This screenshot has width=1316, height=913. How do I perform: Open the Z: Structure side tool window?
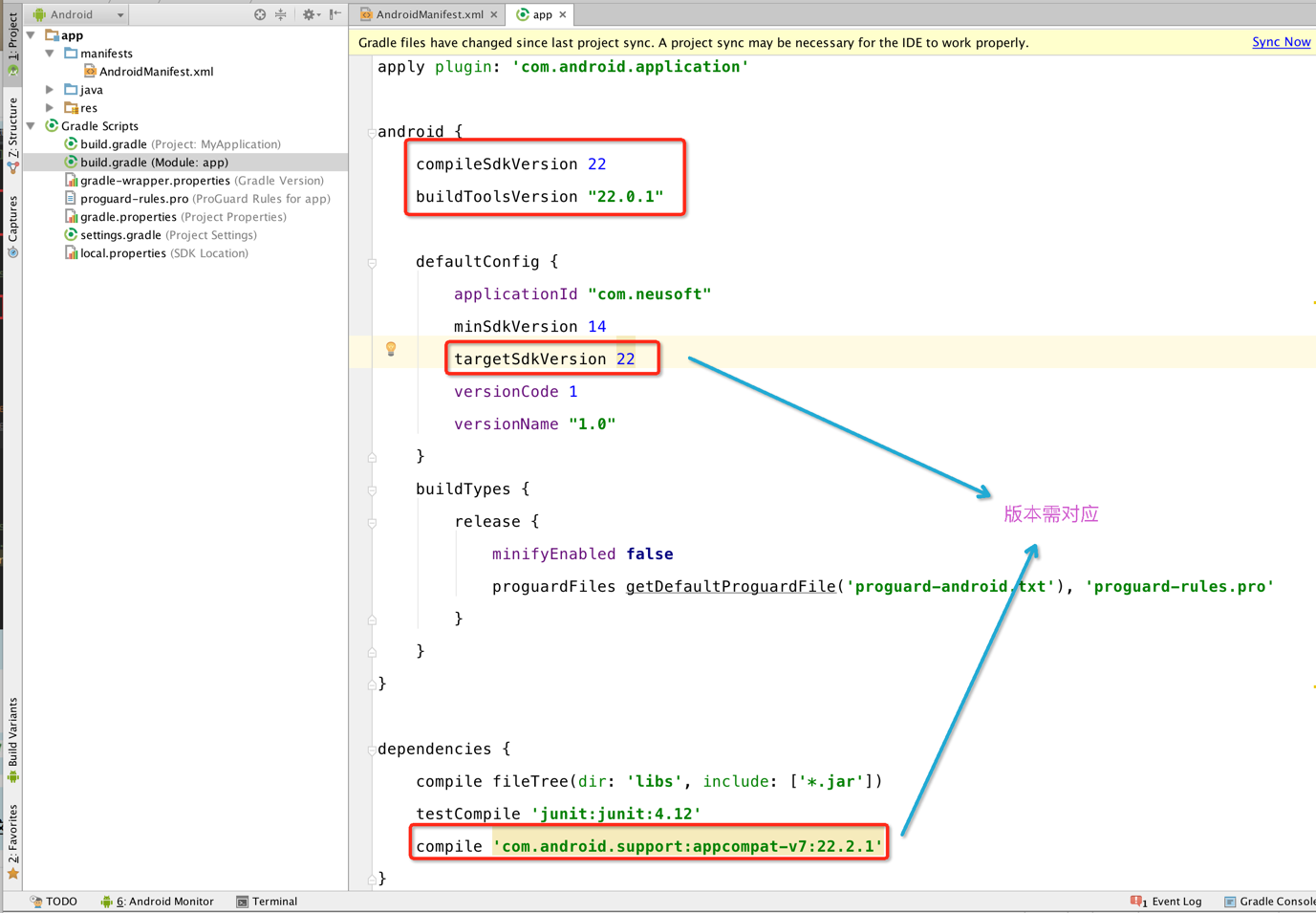tap(12, 135)
